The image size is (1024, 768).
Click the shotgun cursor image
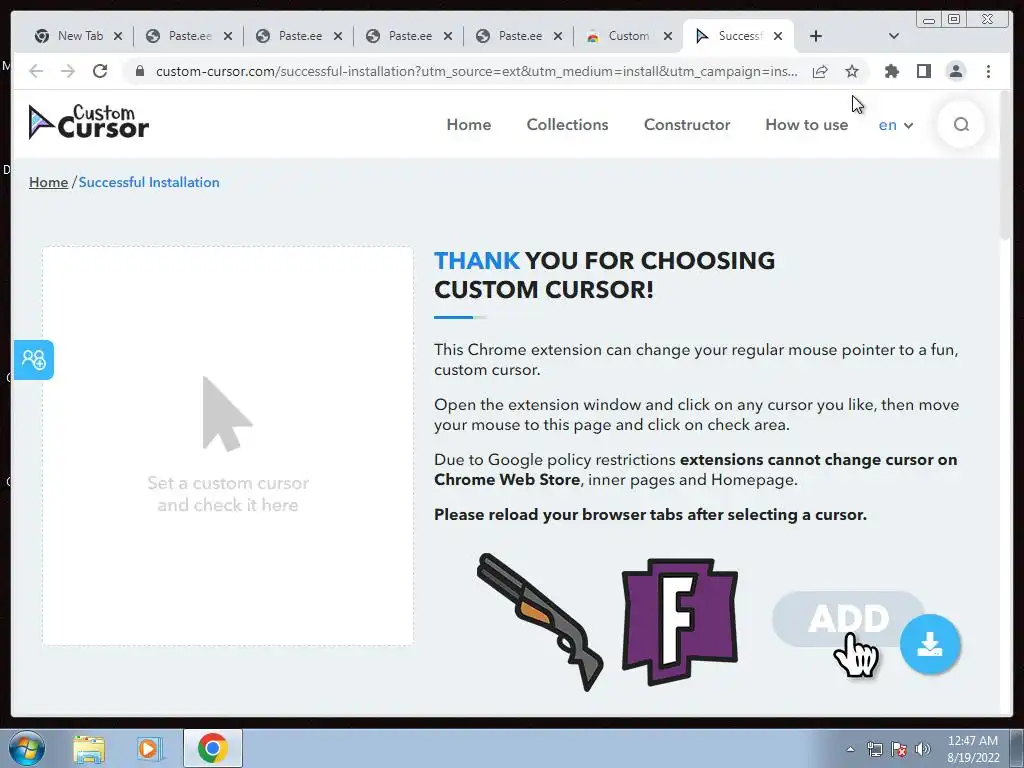[x=539, y=622]
